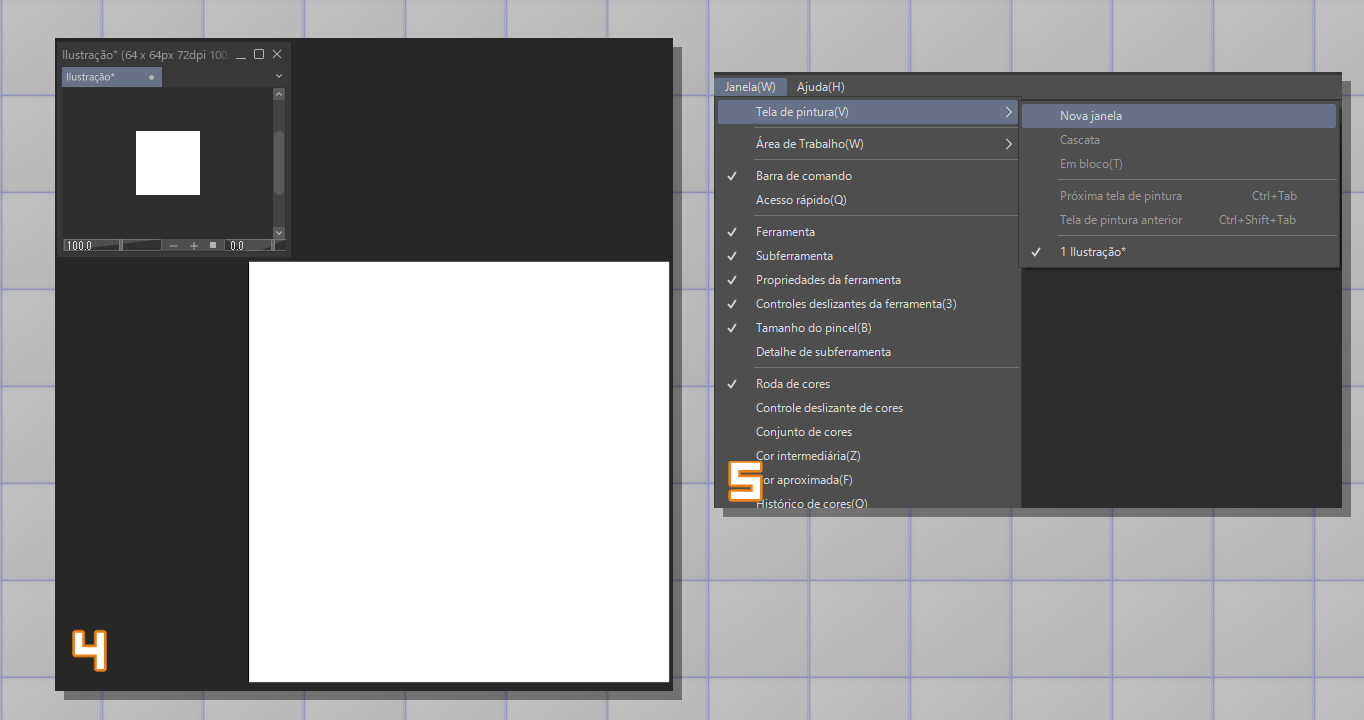Maximize the Ilustração floating window
Viewport: 1364px width, 720px height.
point(259,54)
